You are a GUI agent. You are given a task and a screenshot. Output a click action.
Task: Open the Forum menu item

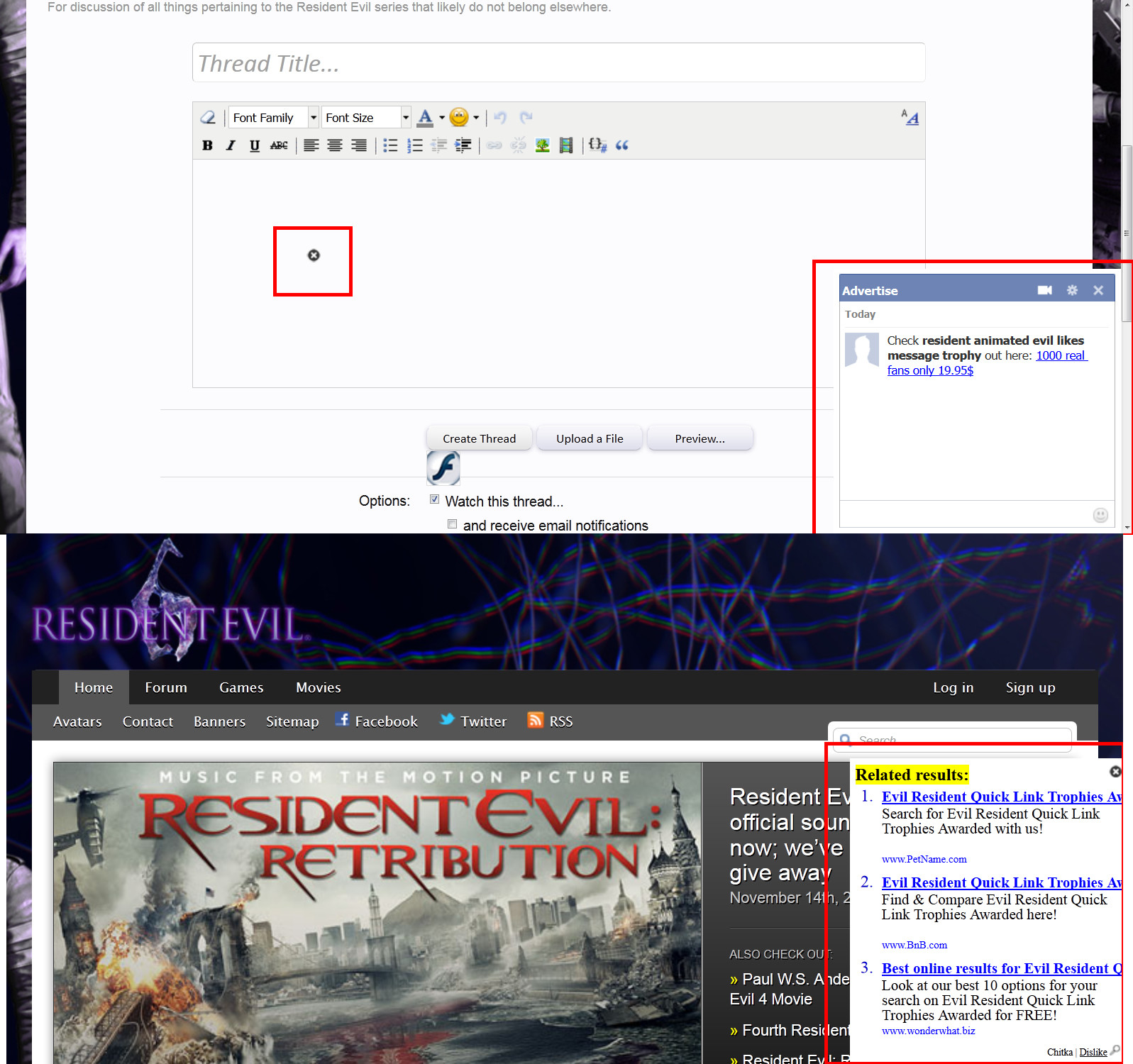[166, 687]
